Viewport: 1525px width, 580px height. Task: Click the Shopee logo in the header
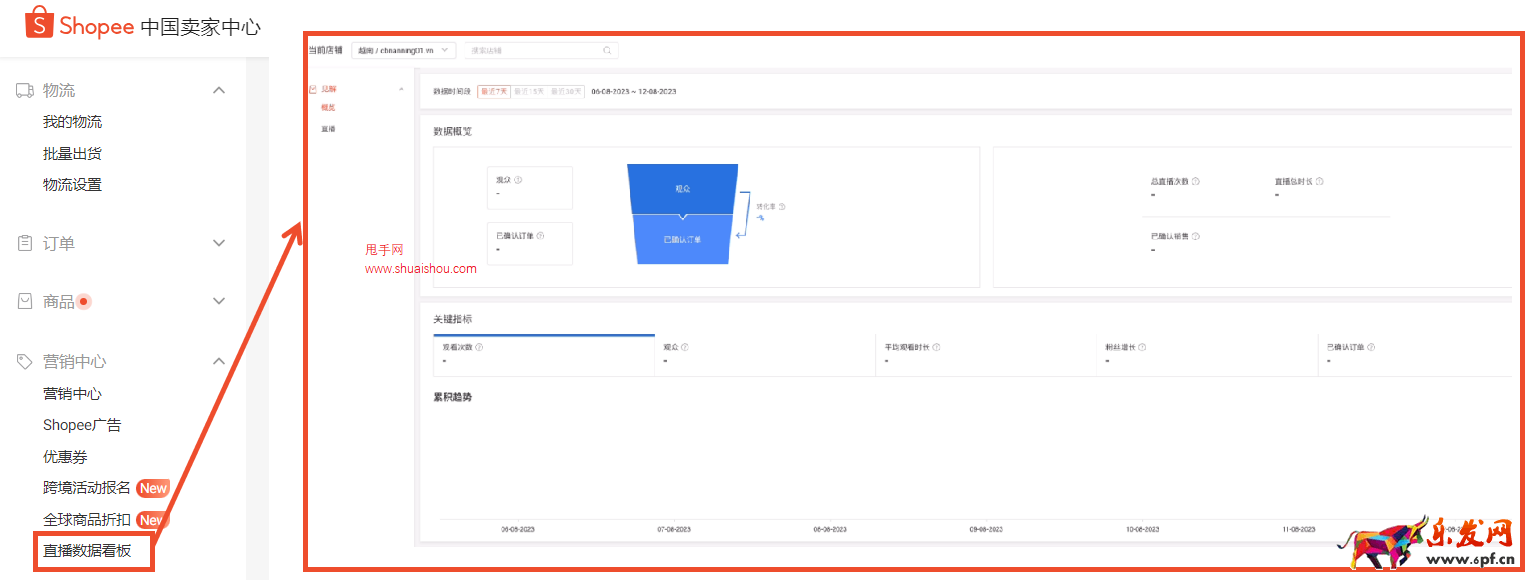tap(80, 24)
